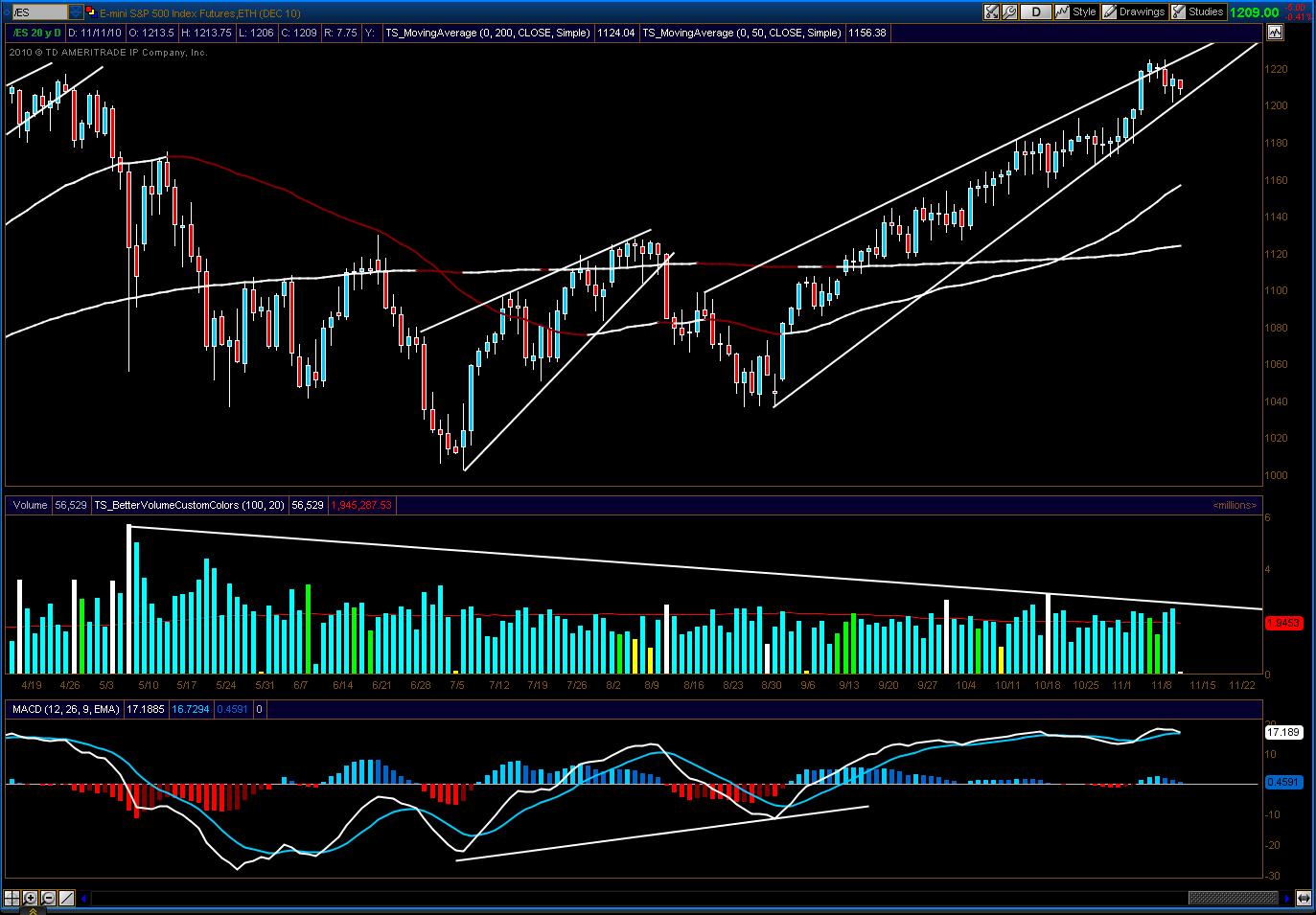Click the 16.7294 MACD average value
This screenshot has width=1316, height=915.
190,710
